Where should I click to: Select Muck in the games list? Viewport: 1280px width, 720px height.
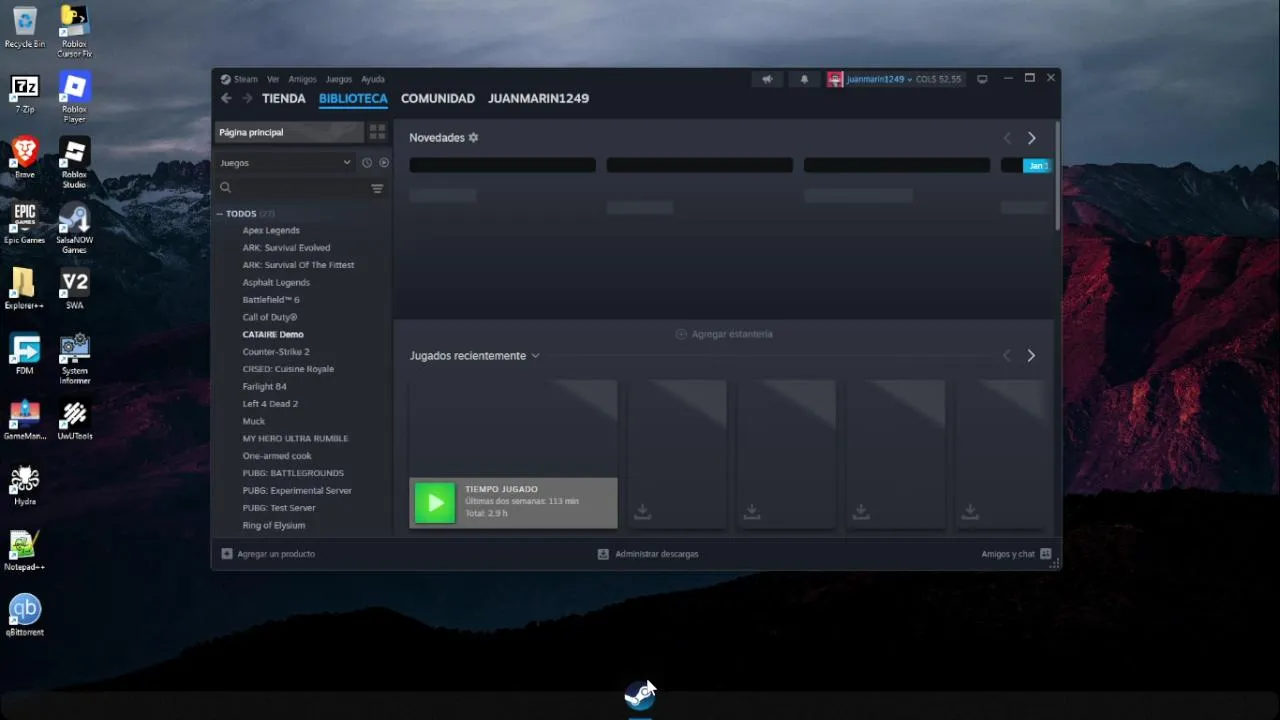(x=254, y=421)
